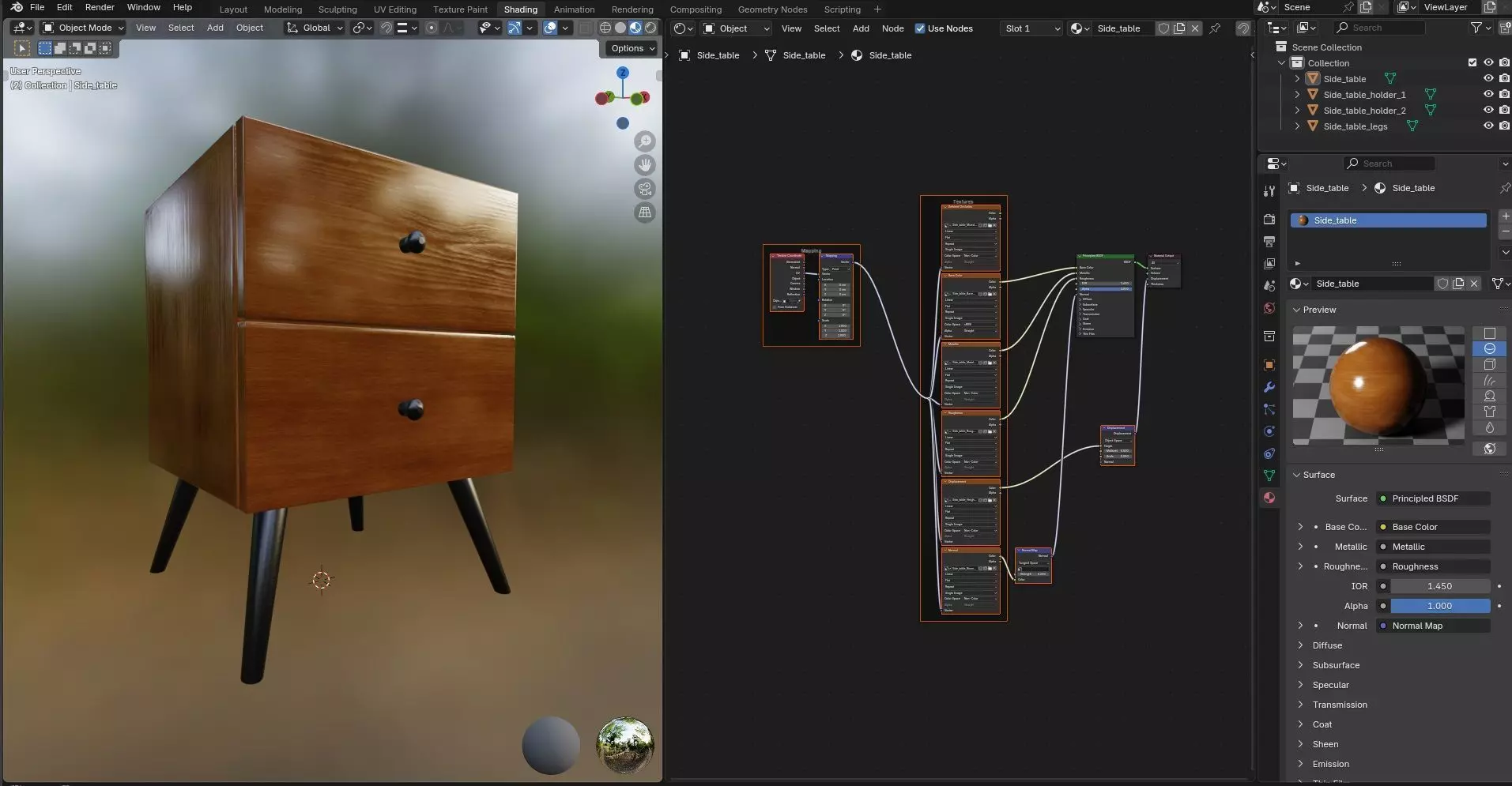Open the Material properties tab icon
The image size is (1512, 786).
pyautogui.click(x=1269, y=498)
